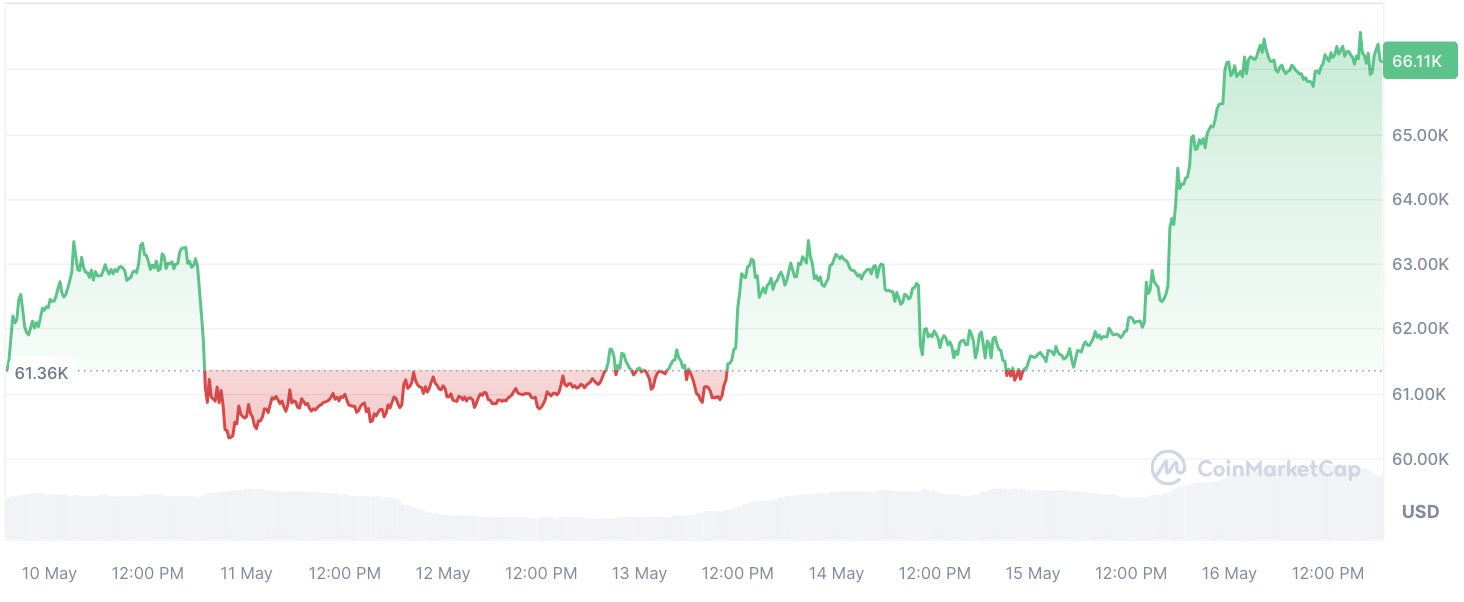Click the 14 May date label
This screenshot has height=602, width=1464.
(837, 574)
